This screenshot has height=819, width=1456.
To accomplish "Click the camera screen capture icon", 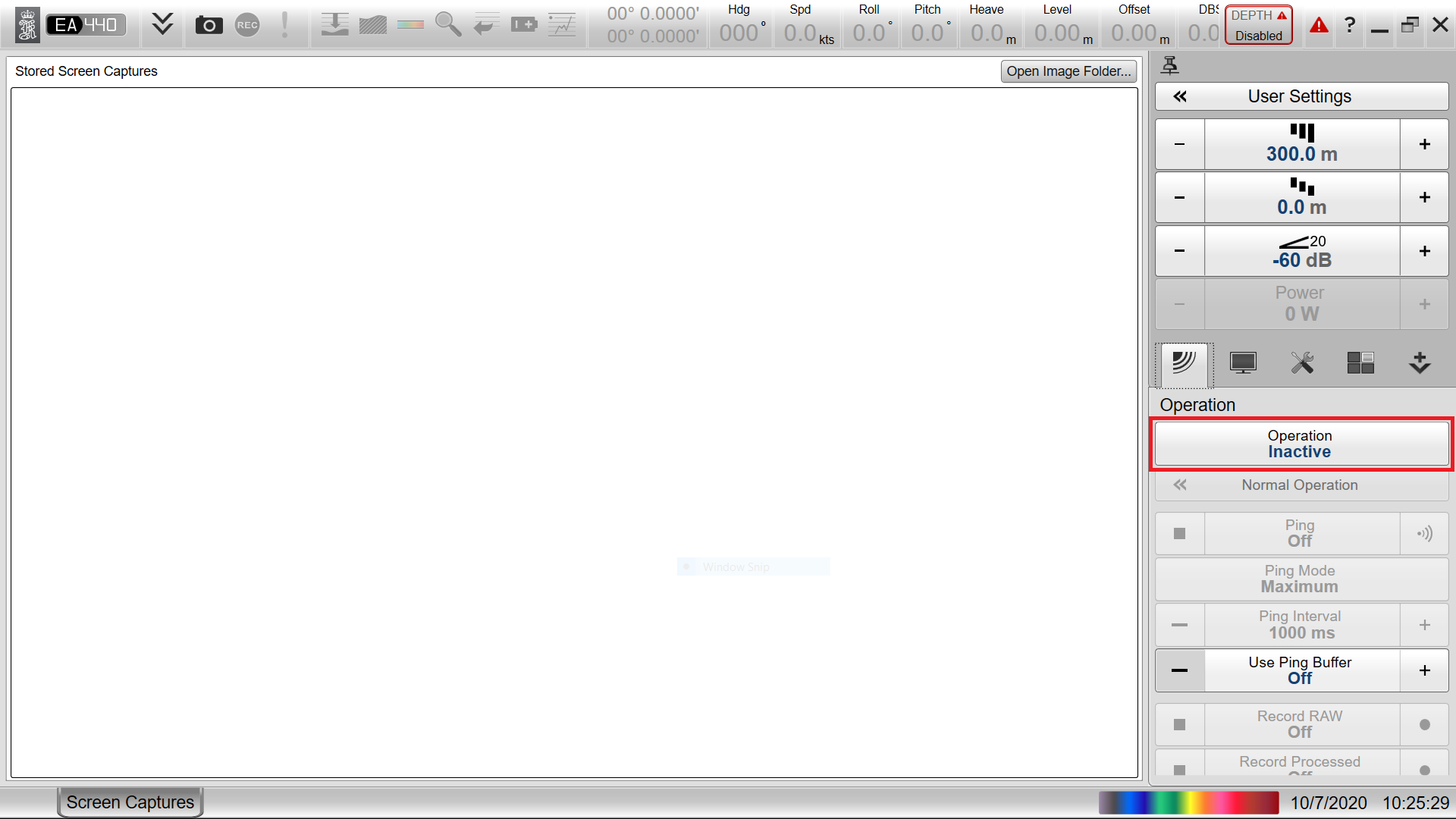I will point(209,25).
